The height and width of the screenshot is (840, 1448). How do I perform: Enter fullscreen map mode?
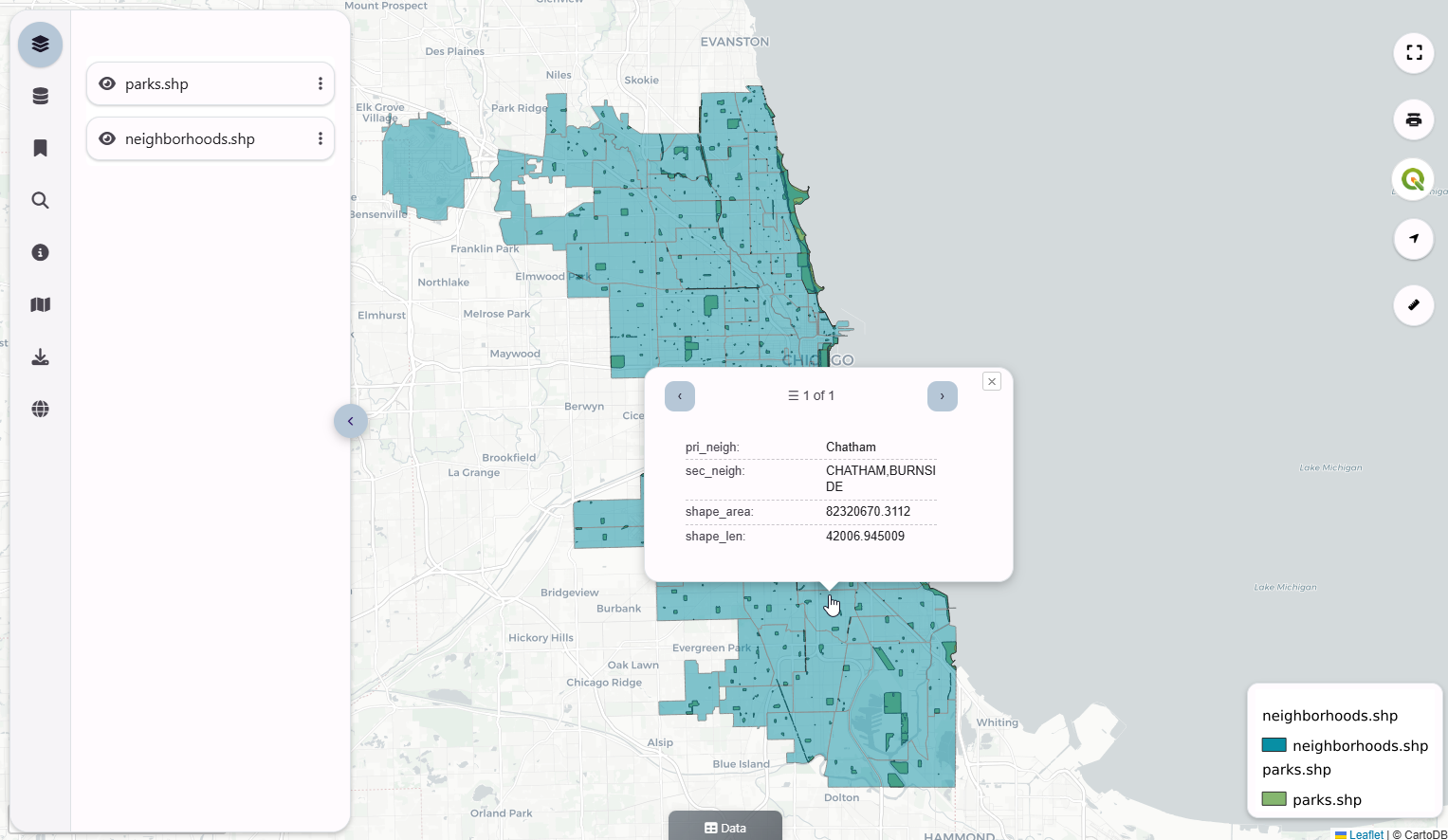1414,53
